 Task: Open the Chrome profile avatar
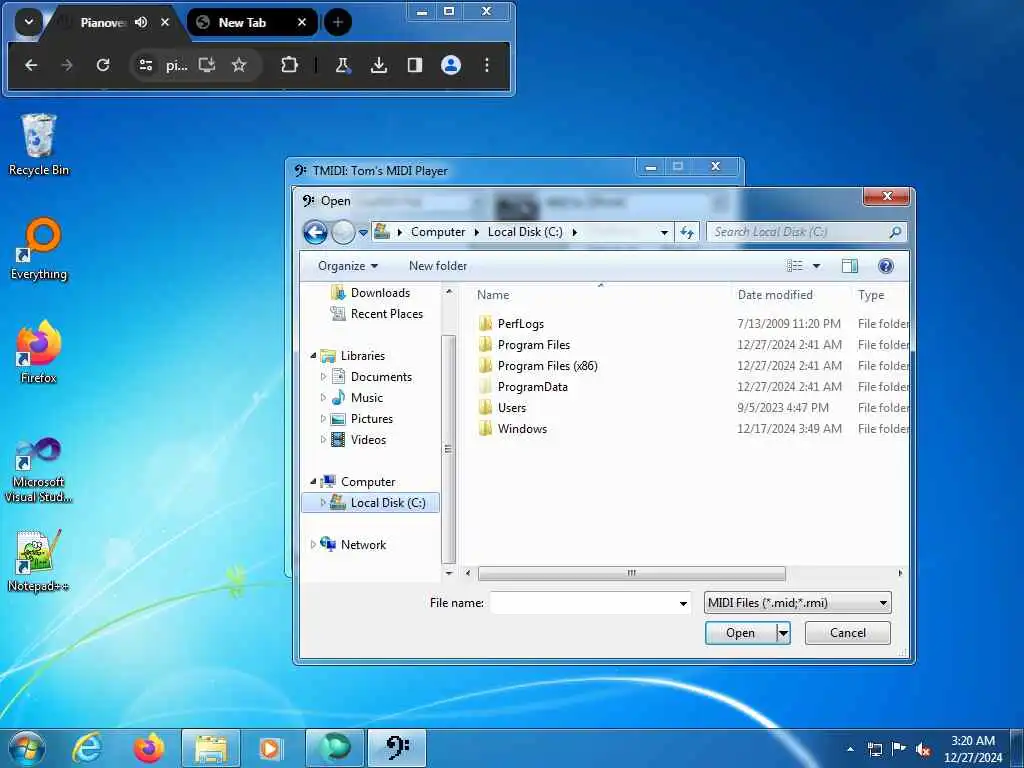(451, 65)
